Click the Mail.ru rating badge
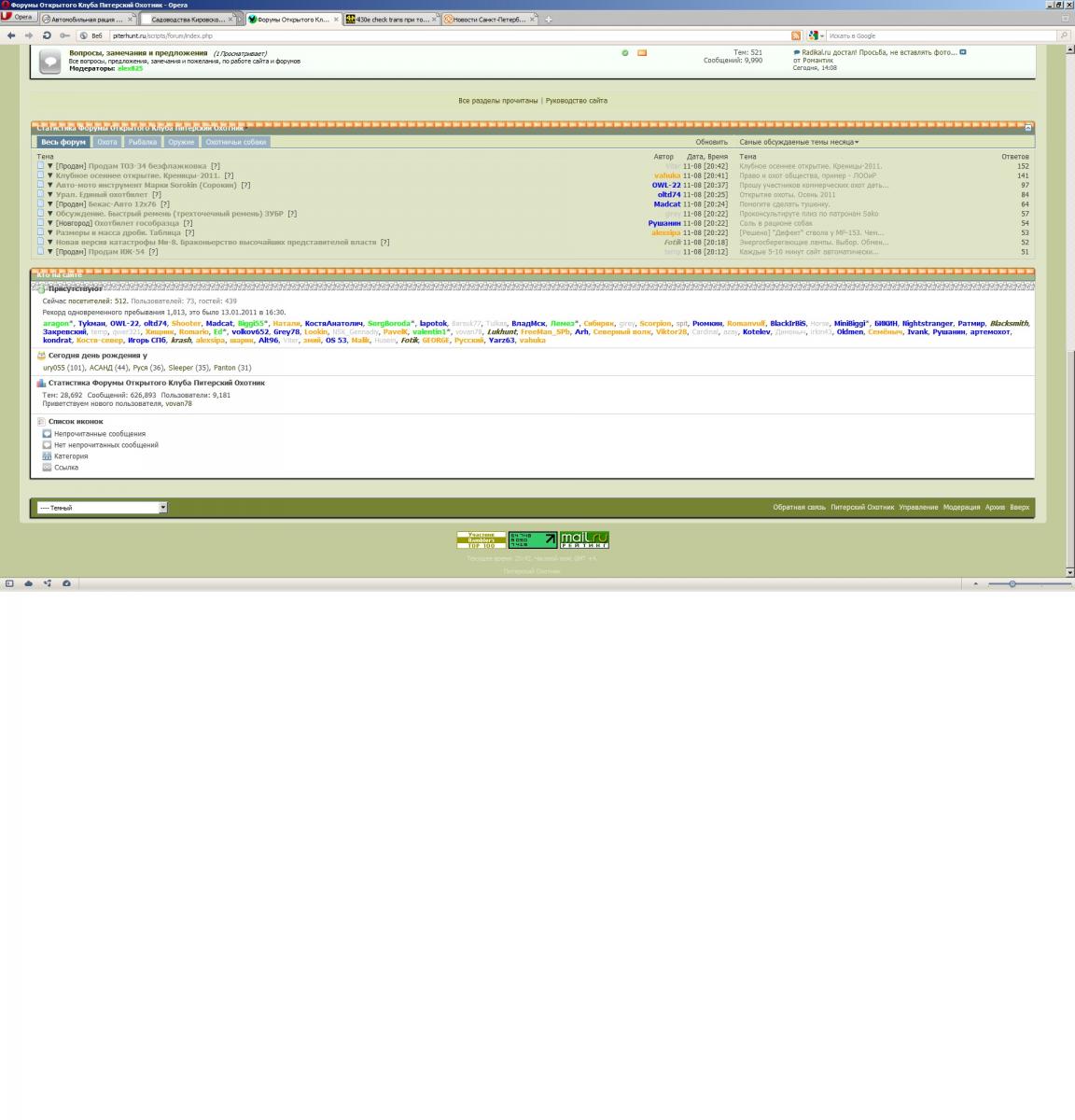The height and width of the screenshot is (1120, 1075). pos(584,539)
